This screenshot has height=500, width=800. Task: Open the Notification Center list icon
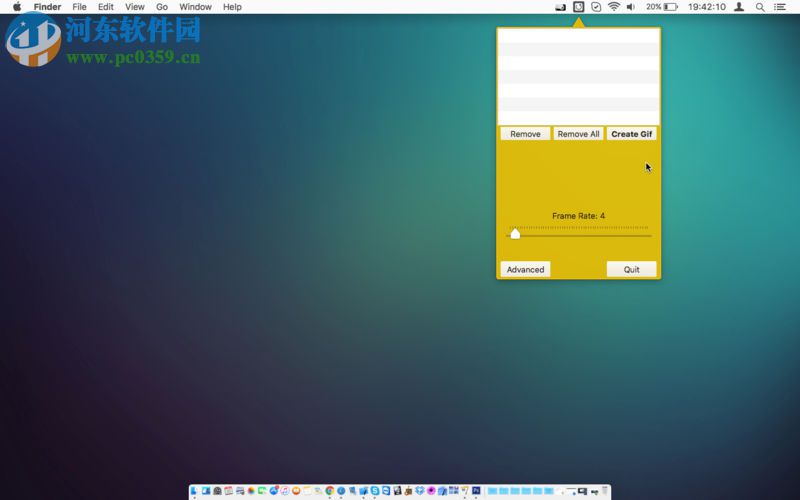[x=780, y=7]
